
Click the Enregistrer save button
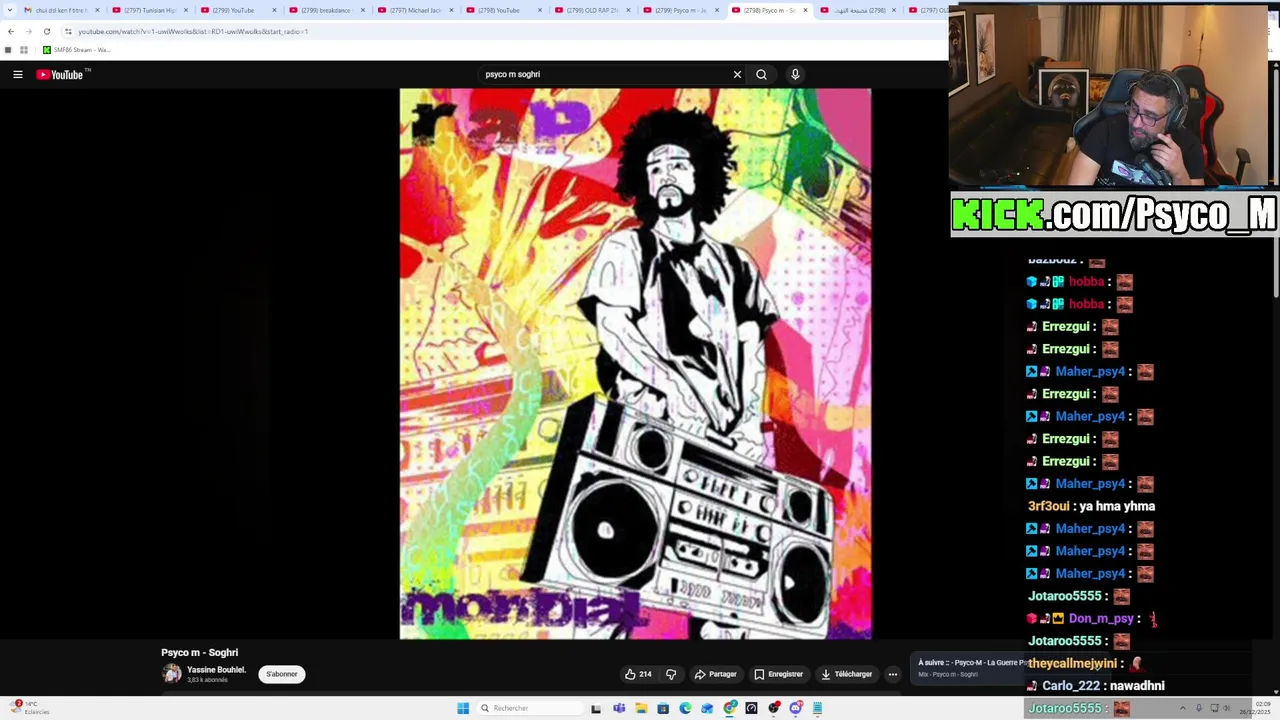coord(778,674)
